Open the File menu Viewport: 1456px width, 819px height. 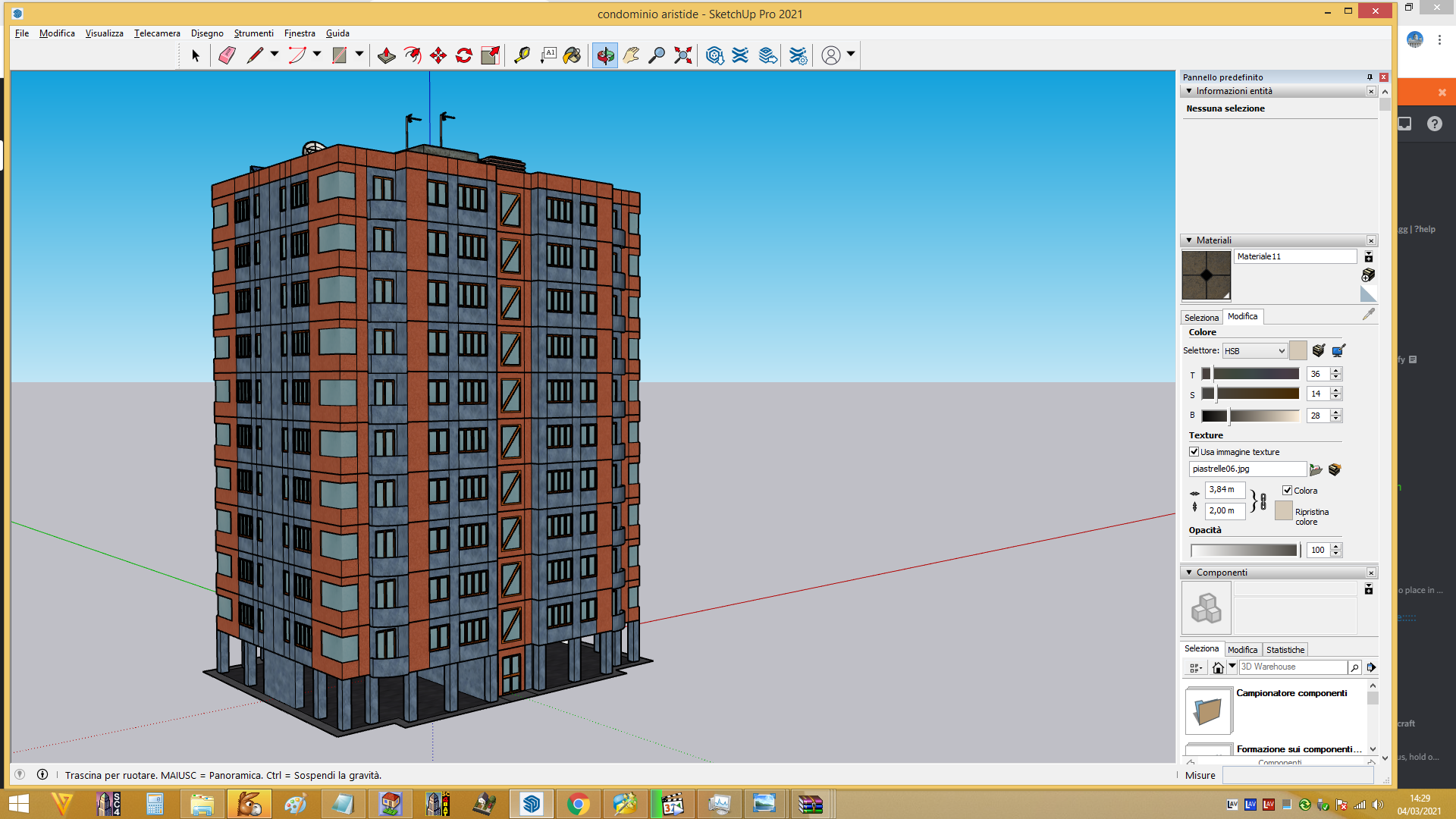tap(22, 33)
